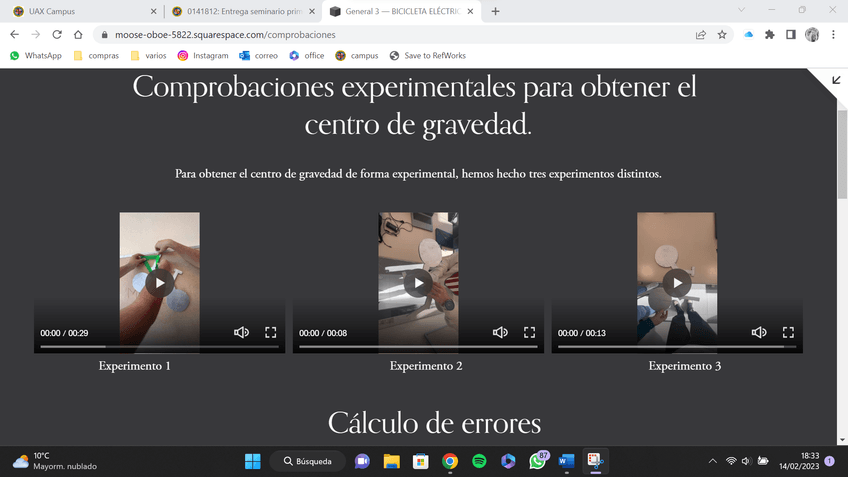This screenshot has height=477, width=848.
Task: Open File Explorer from taskbar
Action: 392,461
